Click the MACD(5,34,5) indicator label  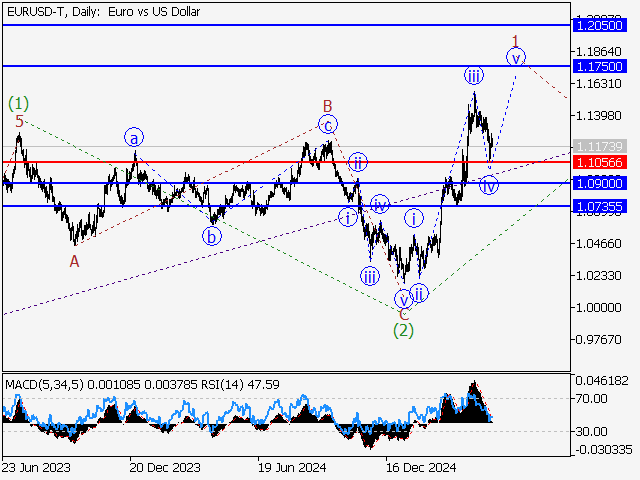(x=44, y=384)
